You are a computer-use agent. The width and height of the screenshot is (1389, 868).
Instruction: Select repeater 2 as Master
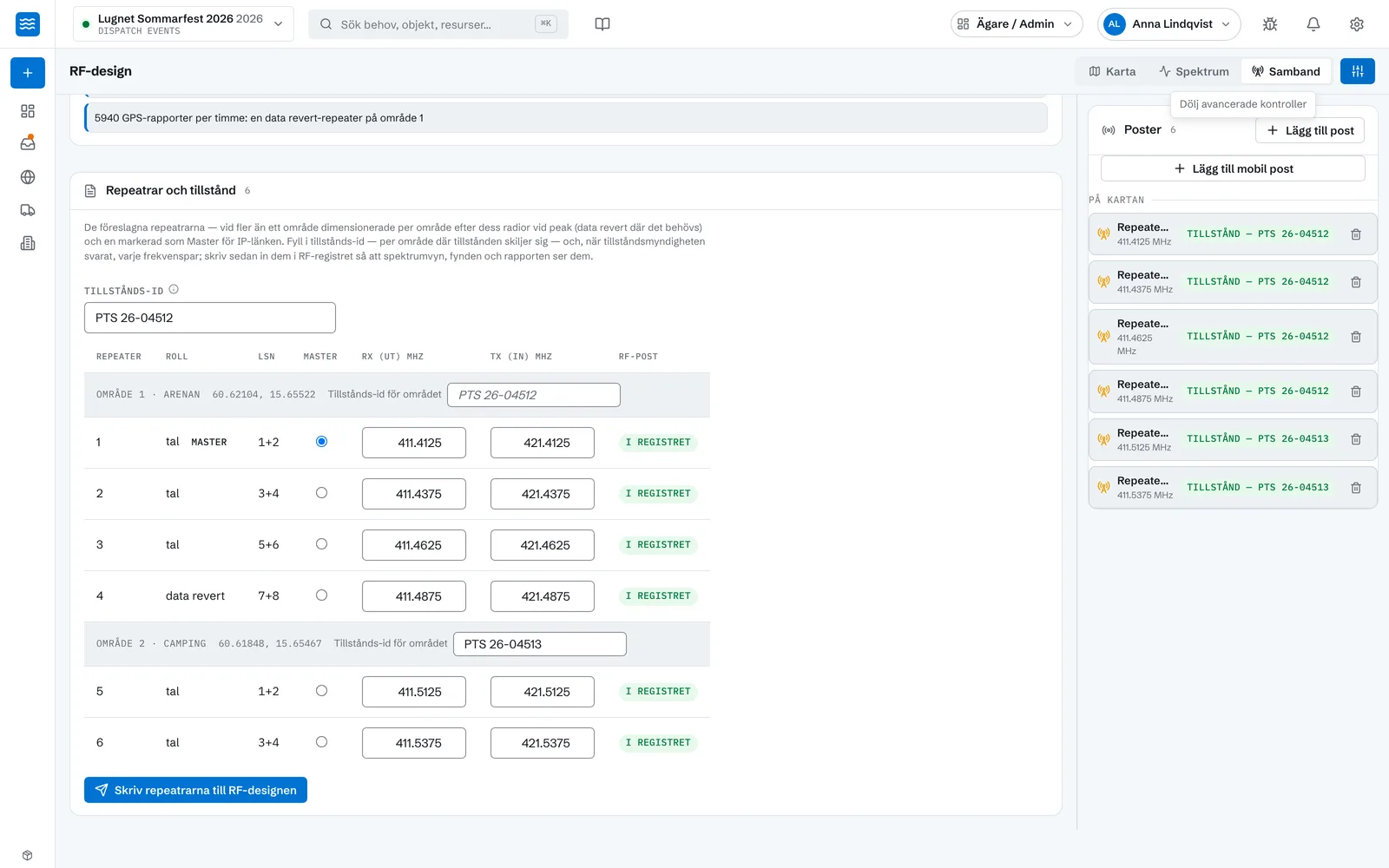321,493
